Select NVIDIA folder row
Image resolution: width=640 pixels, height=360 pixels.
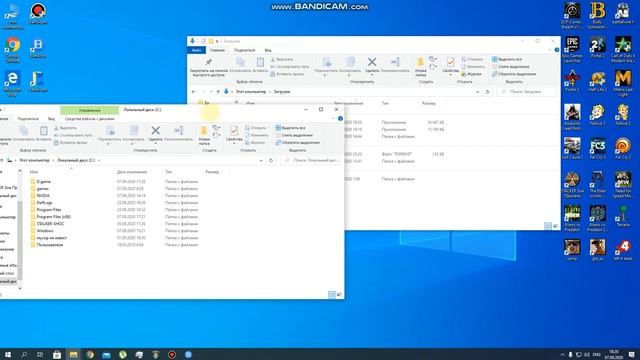tap(114, 196)
